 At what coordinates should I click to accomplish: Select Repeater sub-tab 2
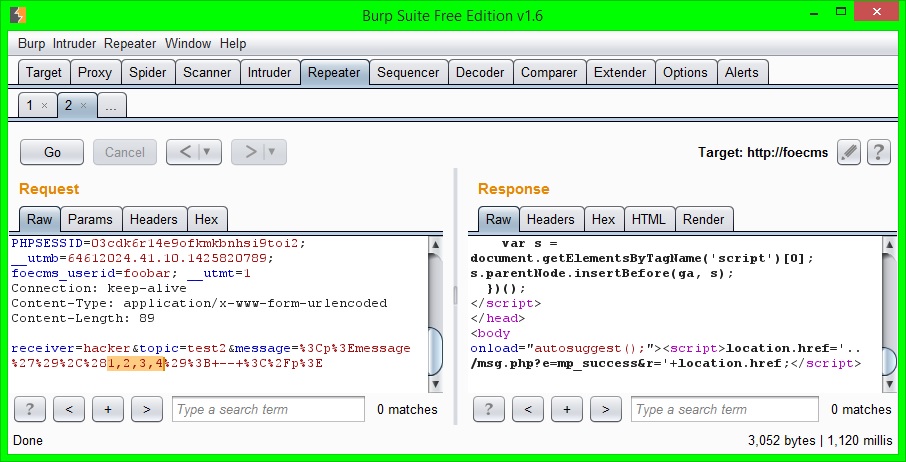click(69, 106)
